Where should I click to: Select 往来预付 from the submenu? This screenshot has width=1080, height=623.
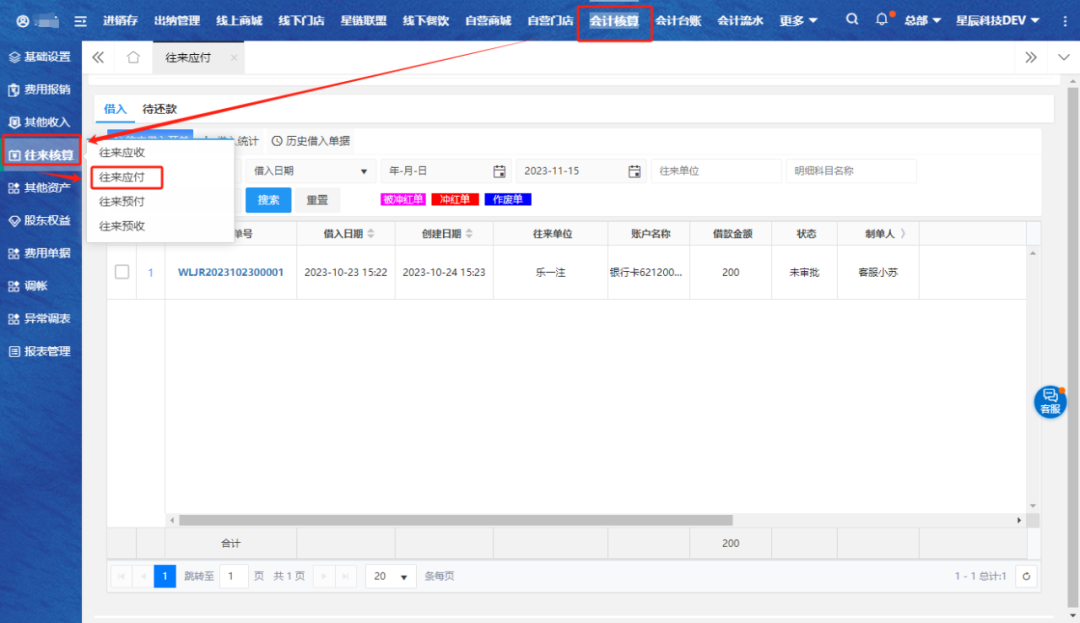click(x=122, y=202)
